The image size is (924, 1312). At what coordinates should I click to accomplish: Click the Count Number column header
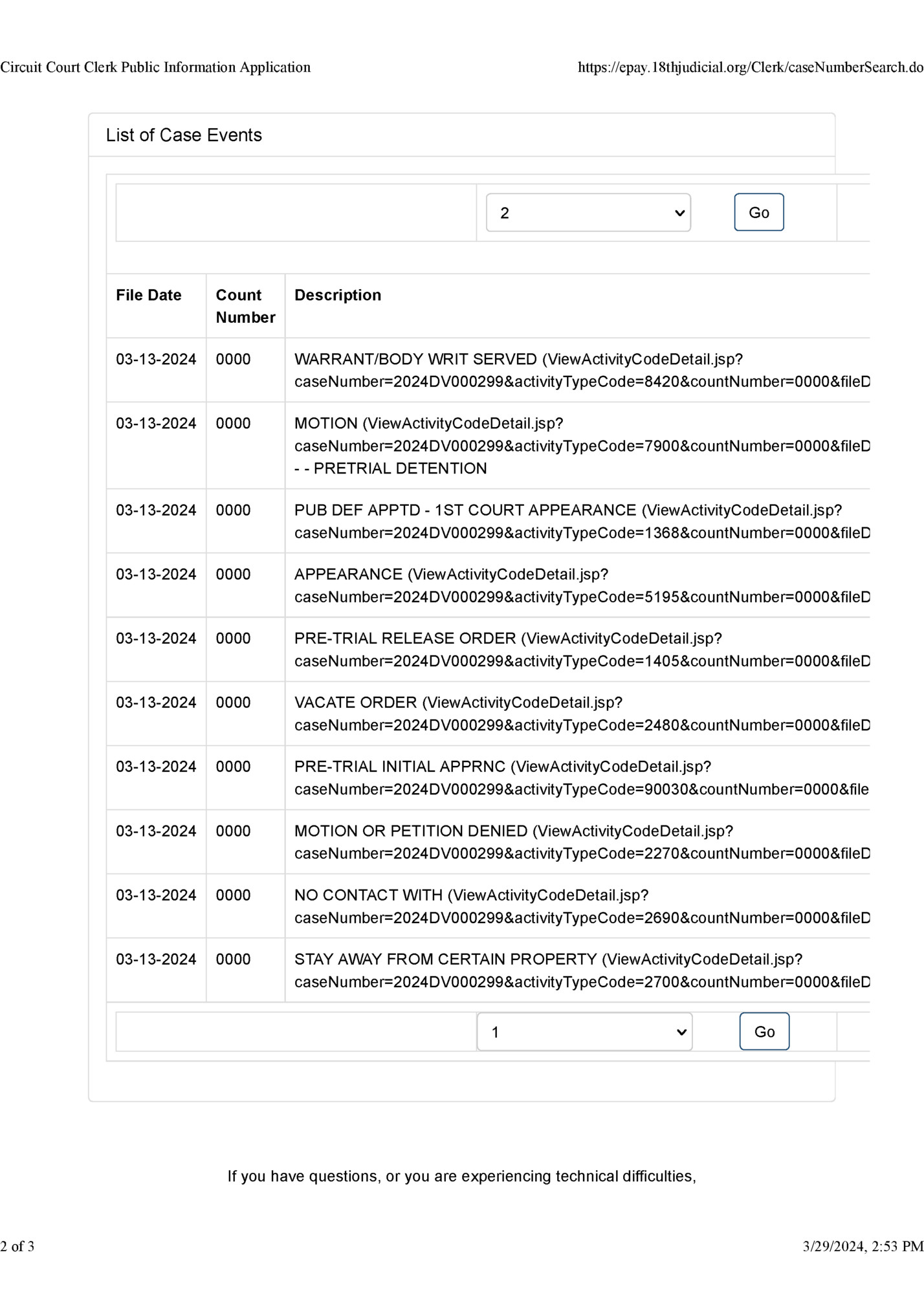pos(245,306)
